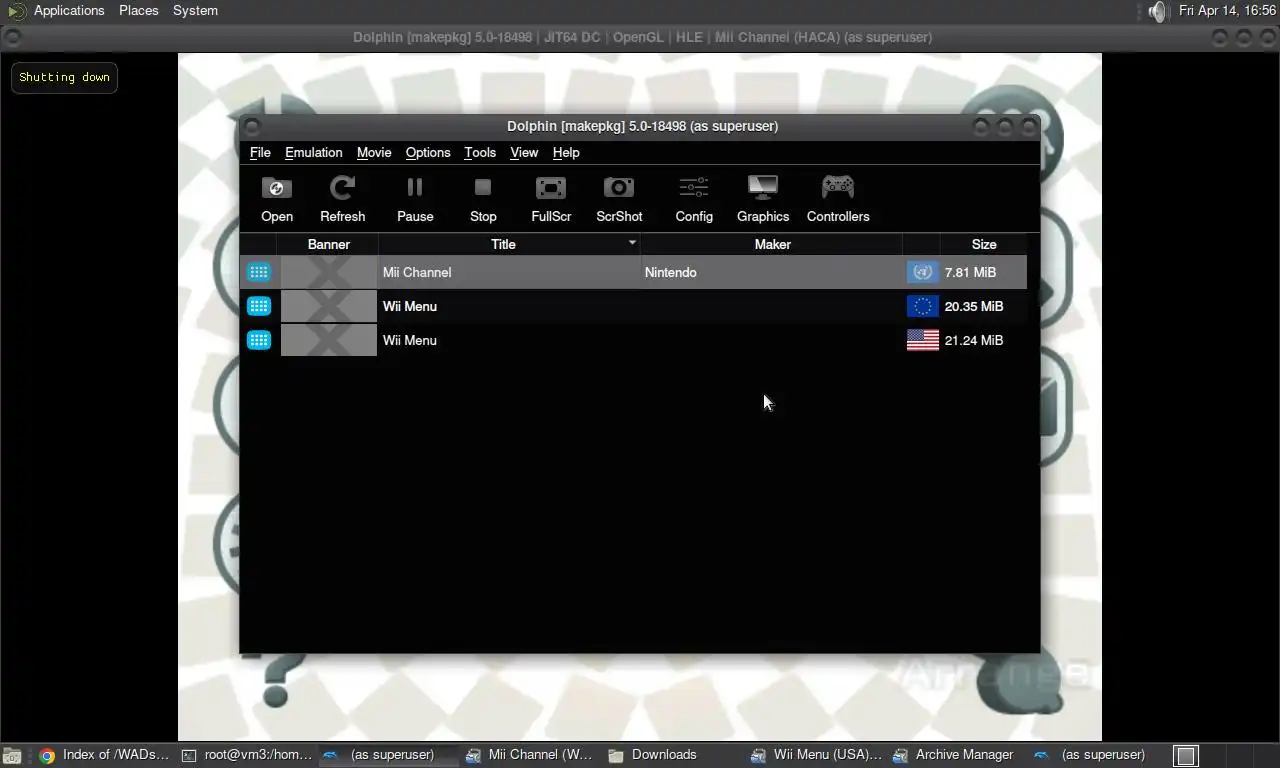The height and width of the screenshot is (768, 1280).
Task: Refresh the game list
Action: click(342, 199)
